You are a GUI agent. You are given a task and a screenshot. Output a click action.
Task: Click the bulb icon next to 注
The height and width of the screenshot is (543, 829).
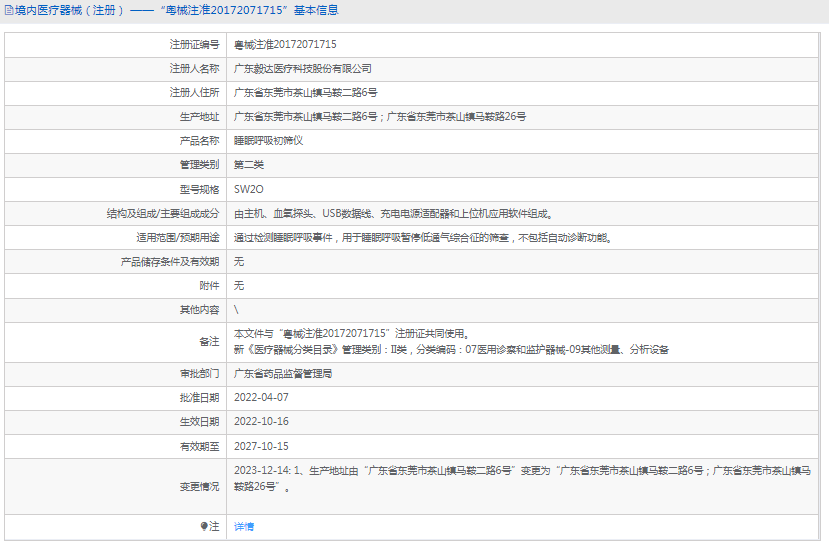coord(204,526)
